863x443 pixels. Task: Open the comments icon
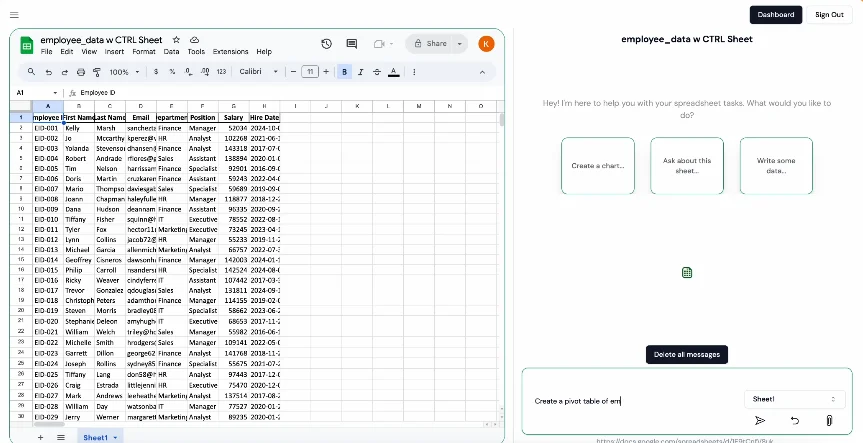coord(352,44)
